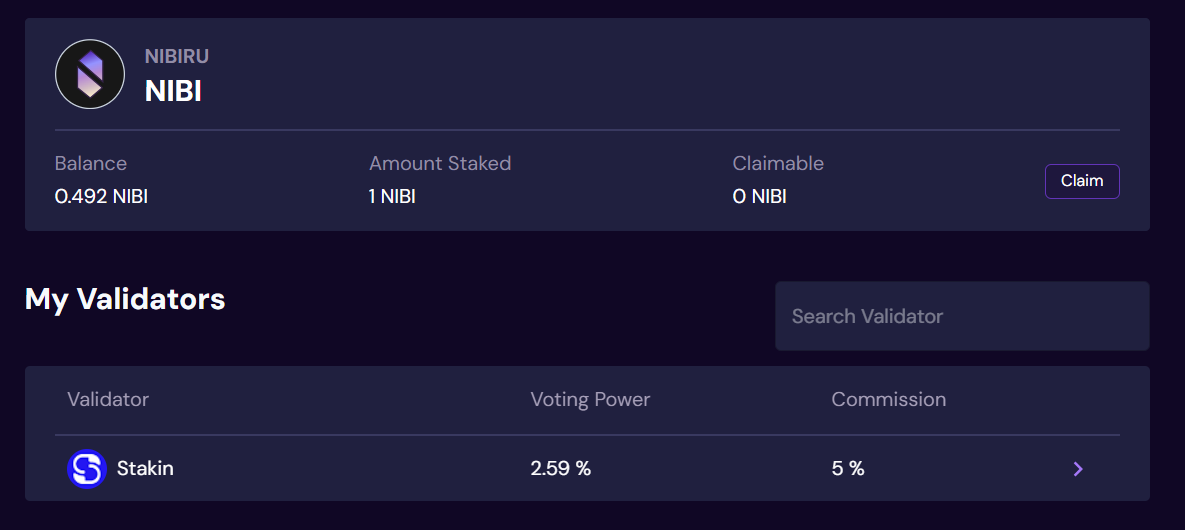Click the Stakin validator logo icon
Image resolution: width=1185 pixels, height=530 pixels.
[x=87, y=469]
